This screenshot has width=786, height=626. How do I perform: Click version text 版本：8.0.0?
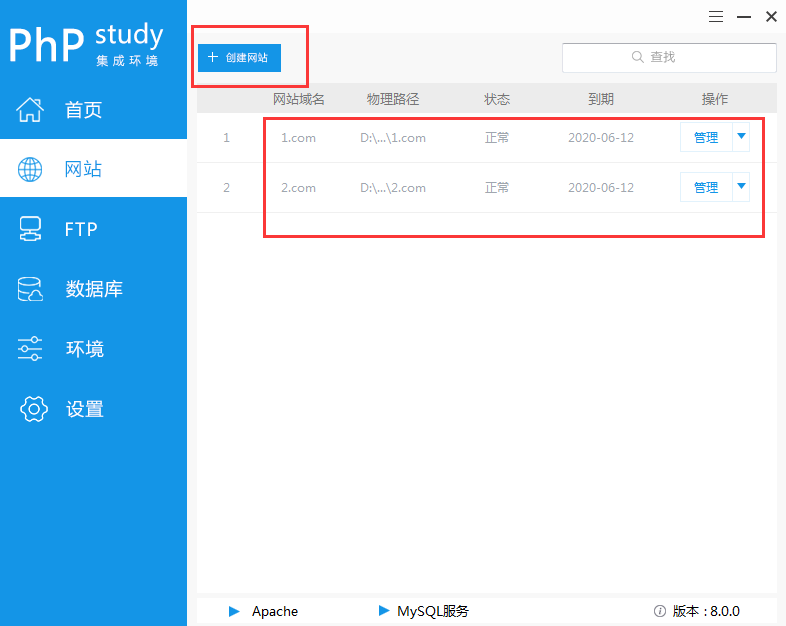[x=706, y=611]
